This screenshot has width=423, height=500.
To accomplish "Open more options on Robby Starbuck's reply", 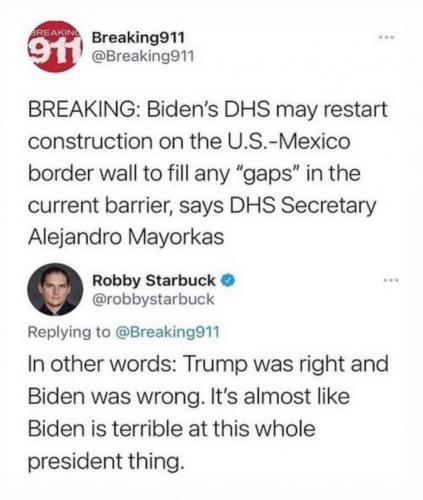I will tap(391, 280).
